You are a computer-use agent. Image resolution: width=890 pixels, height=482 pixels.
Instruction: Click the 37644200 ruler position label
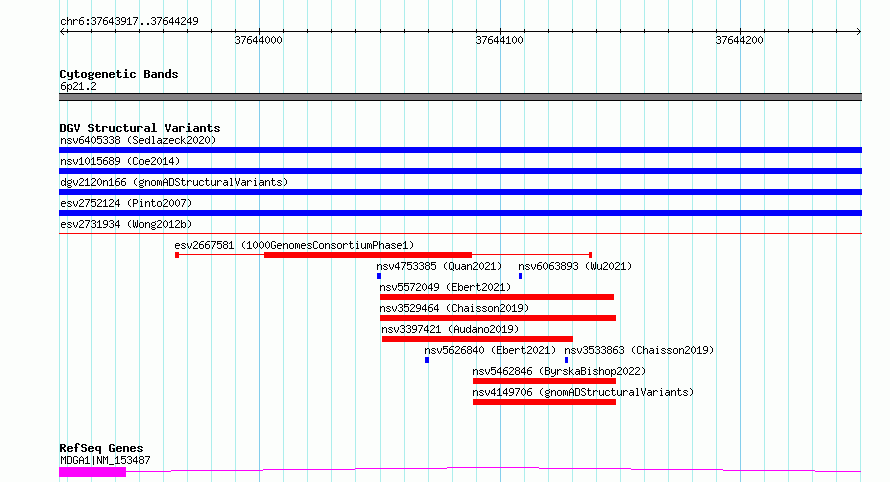[x=740, y=40]
